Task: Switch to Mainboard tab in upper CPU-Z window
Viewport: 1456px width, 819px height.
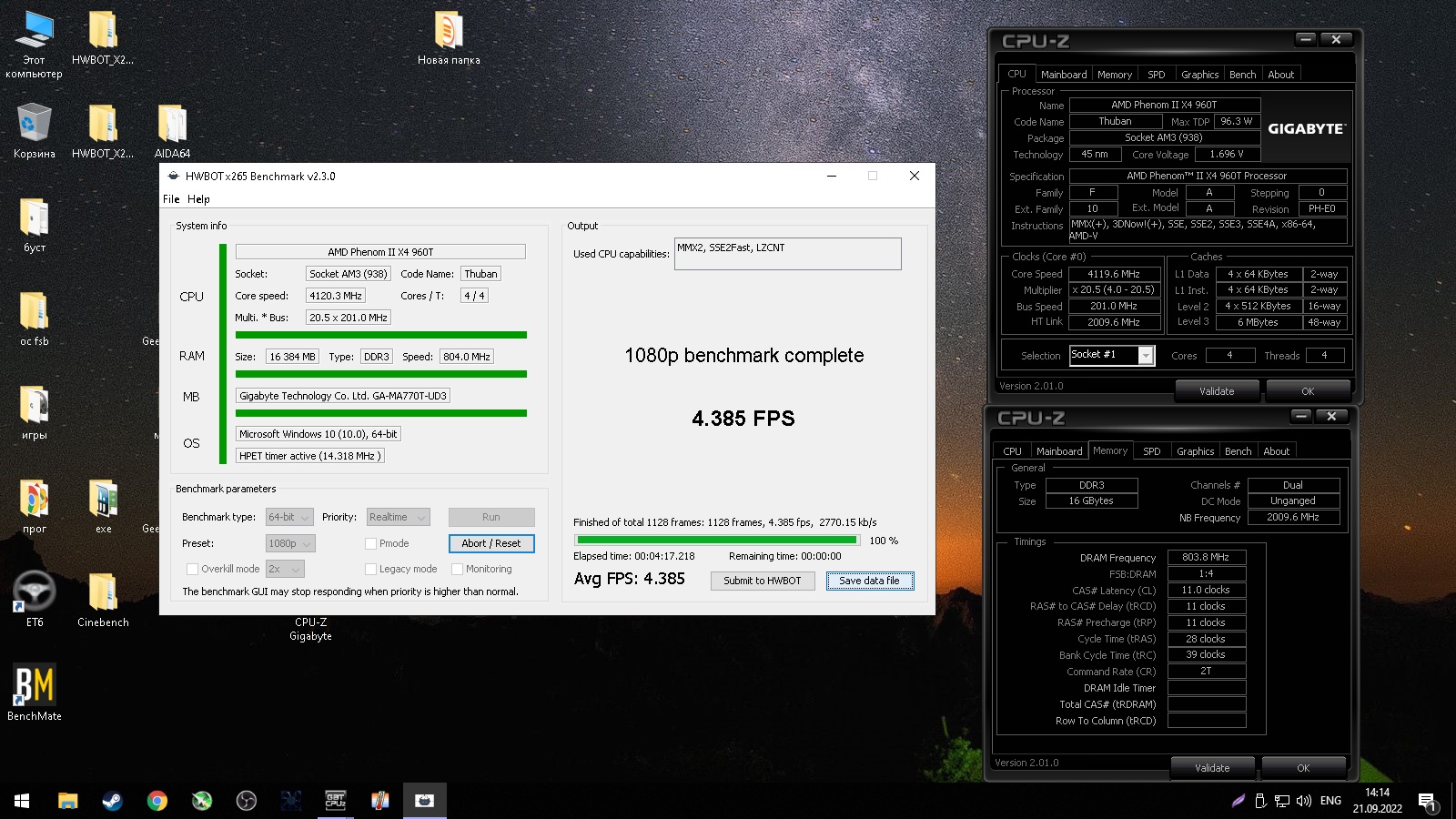Action: point(1064,75)
